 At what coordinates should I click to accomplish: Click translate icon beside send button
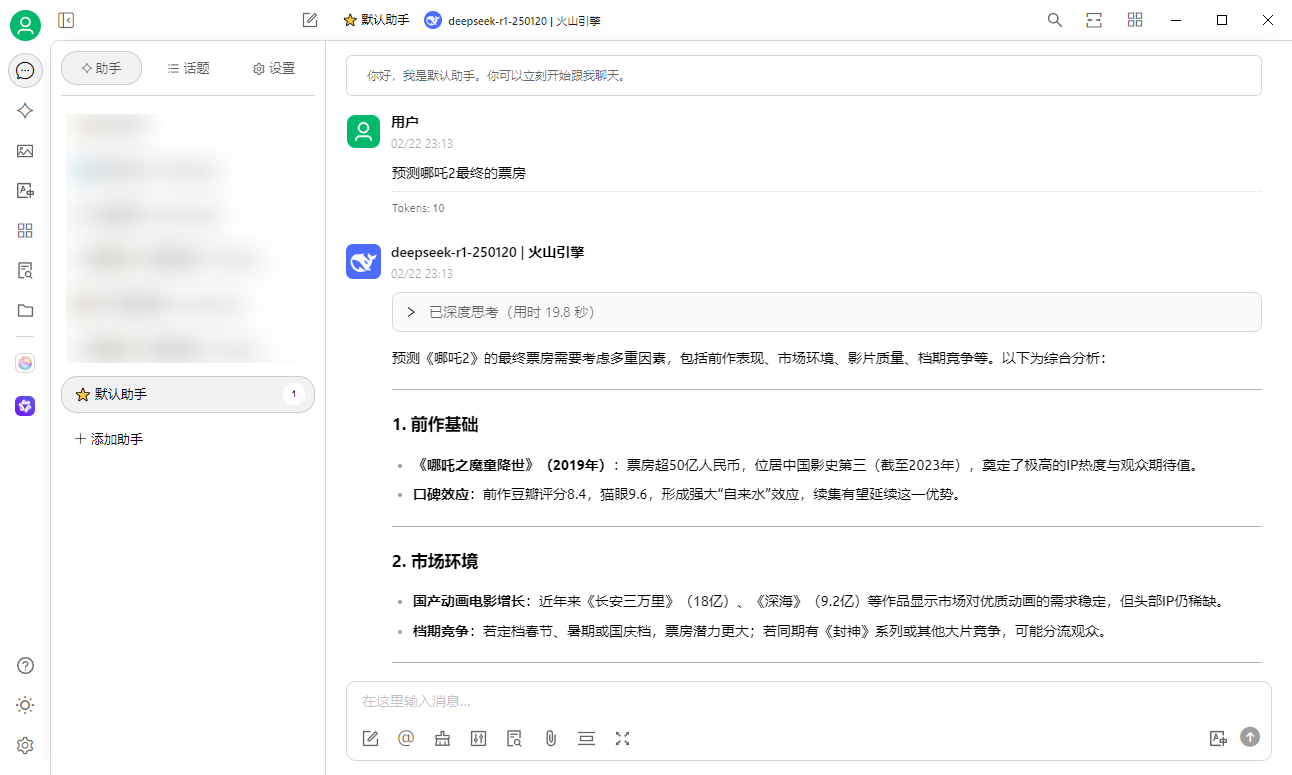(x=1218, y=738)
